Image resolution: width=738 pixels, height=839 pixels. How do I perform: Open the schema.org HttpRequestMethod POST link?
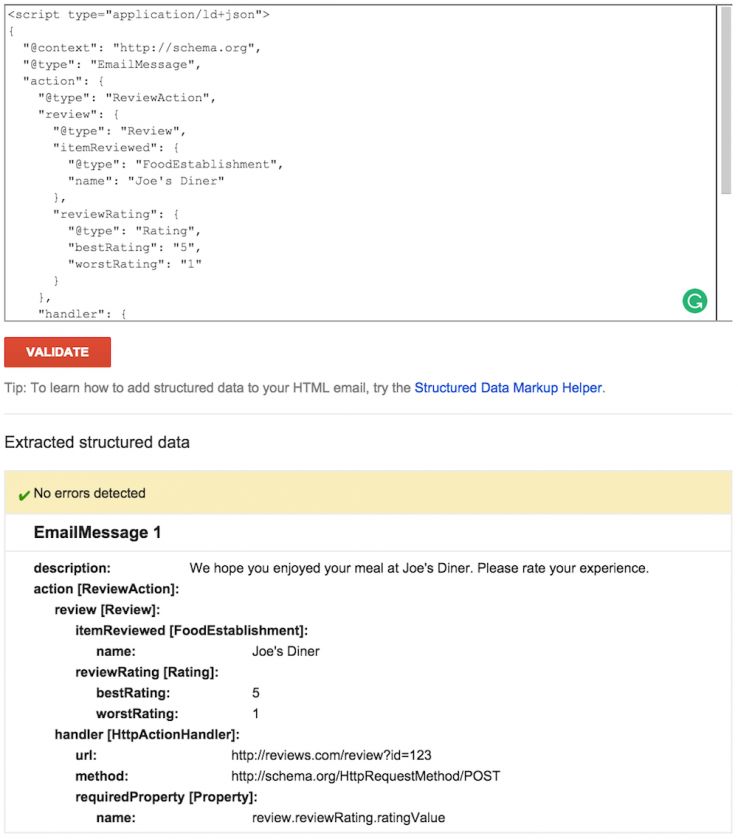tap(366, 775)
